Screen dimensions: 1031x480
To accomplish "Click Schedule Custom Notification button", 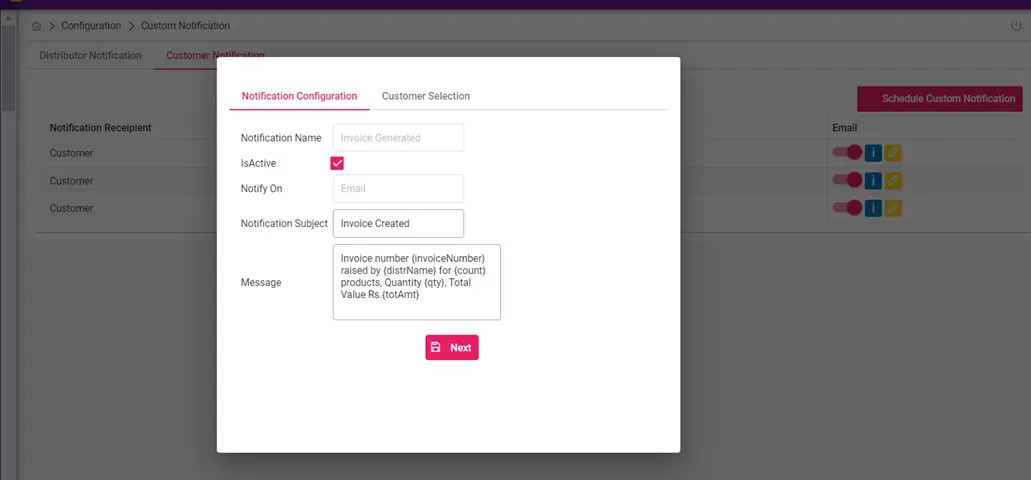I will [940, 99].
